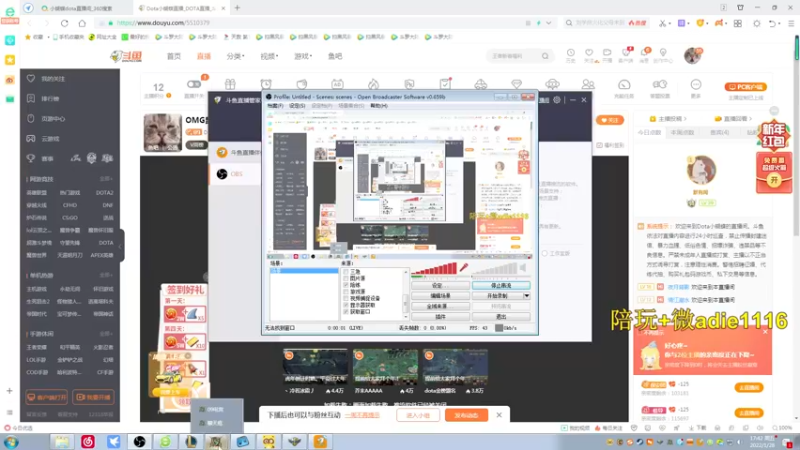Toggle the live-broadcast switch in streamer toolbar

(x=194, y=84)
